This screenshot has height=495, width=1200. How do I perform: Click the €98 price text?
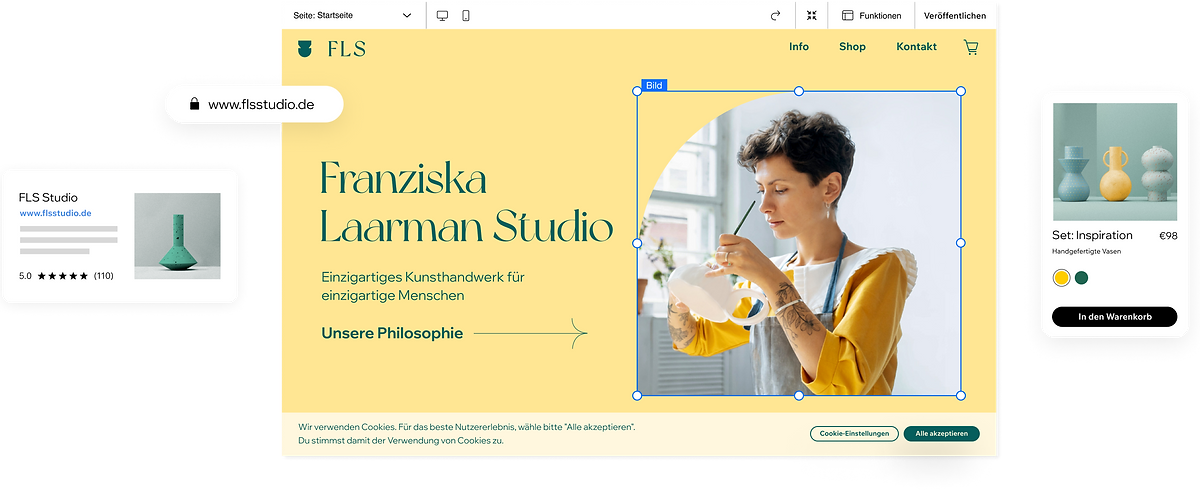coord(1167,236)
